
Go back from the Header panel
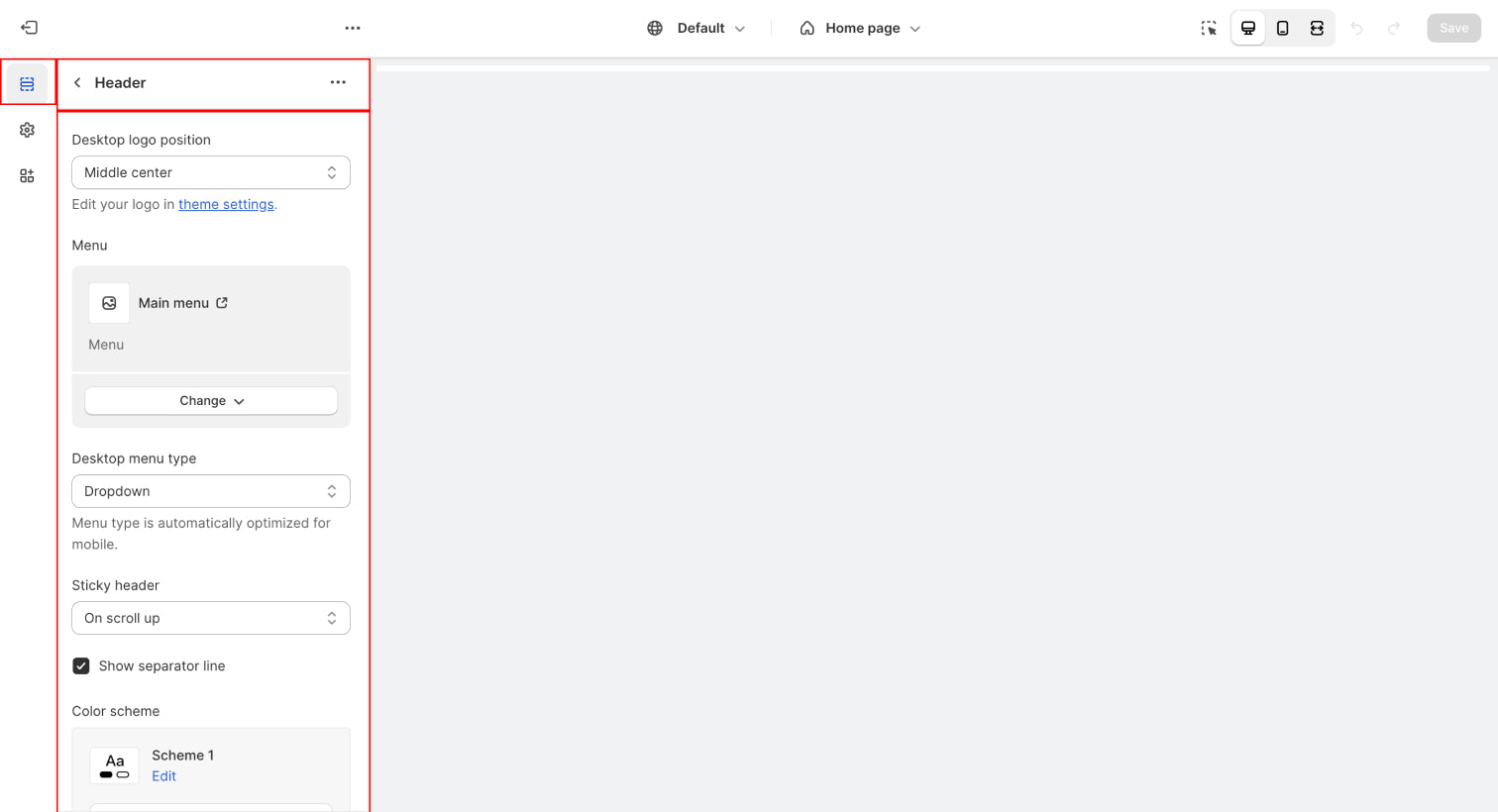(77, 82)
